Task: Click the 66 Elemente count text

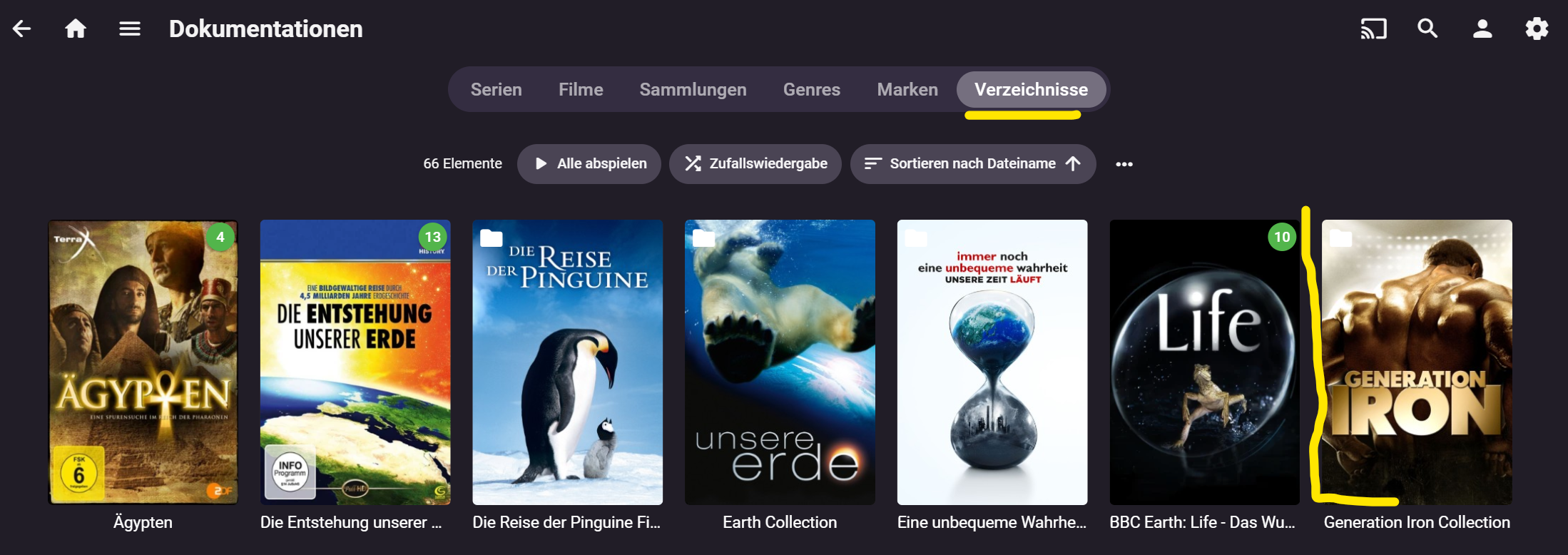Action: [x=463, y=164]
